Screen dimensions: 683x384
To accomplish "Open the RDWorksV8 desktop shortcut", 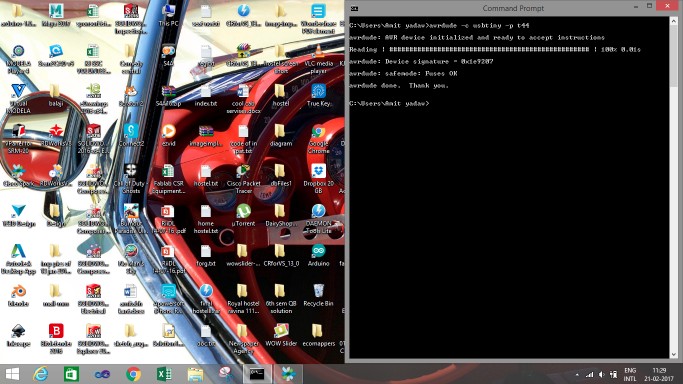I will 56,135.
